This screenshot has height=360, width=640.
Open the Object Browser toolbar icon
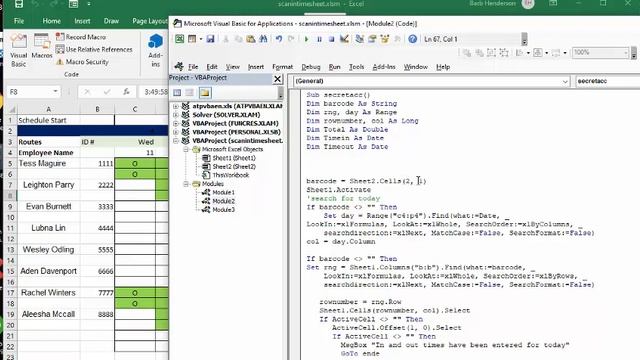pyautogui.click(x=384, y=39)
